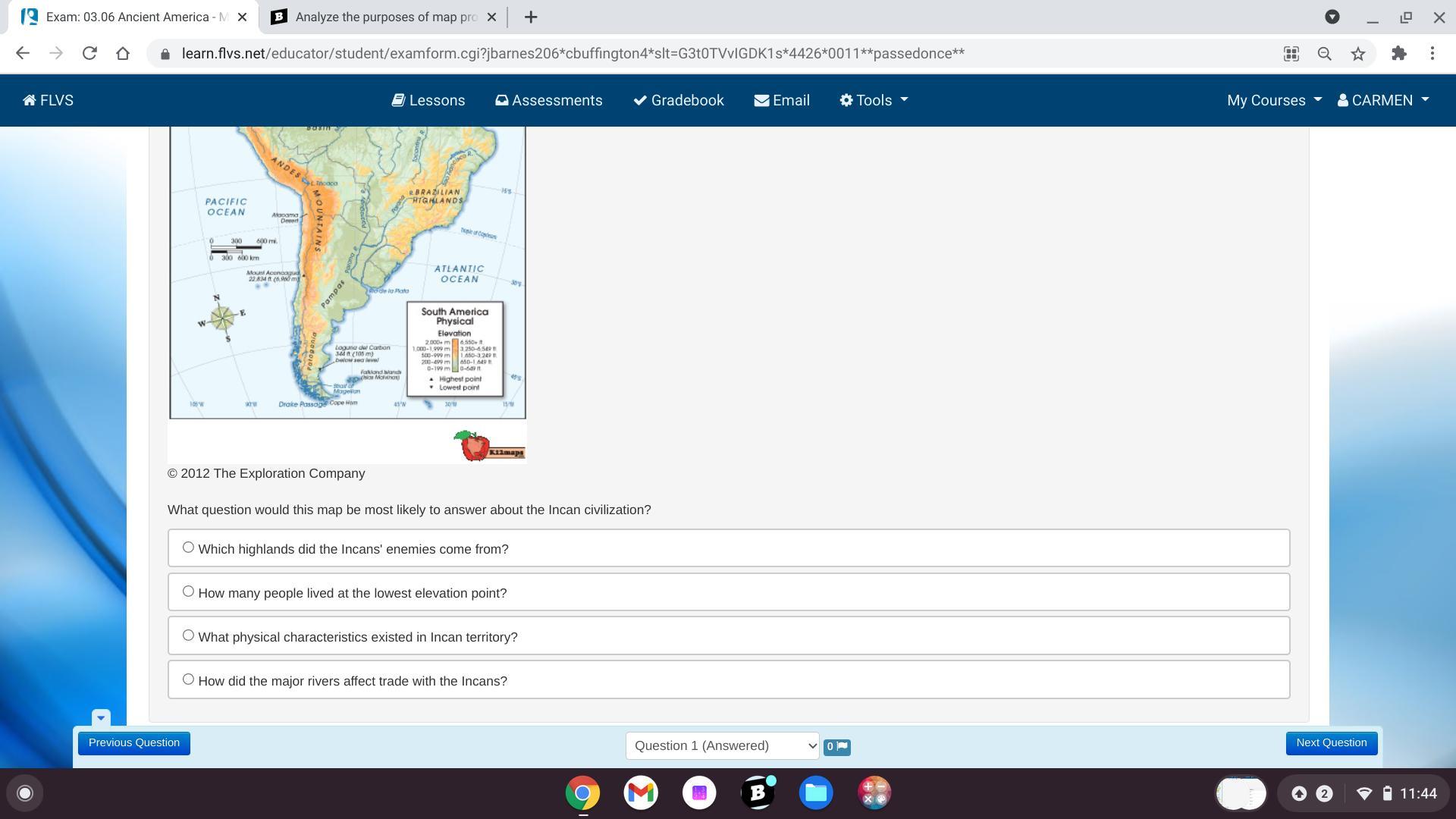Click the browser address bar URL
Screen dimensions: 1456x819
tap(573, 54)
